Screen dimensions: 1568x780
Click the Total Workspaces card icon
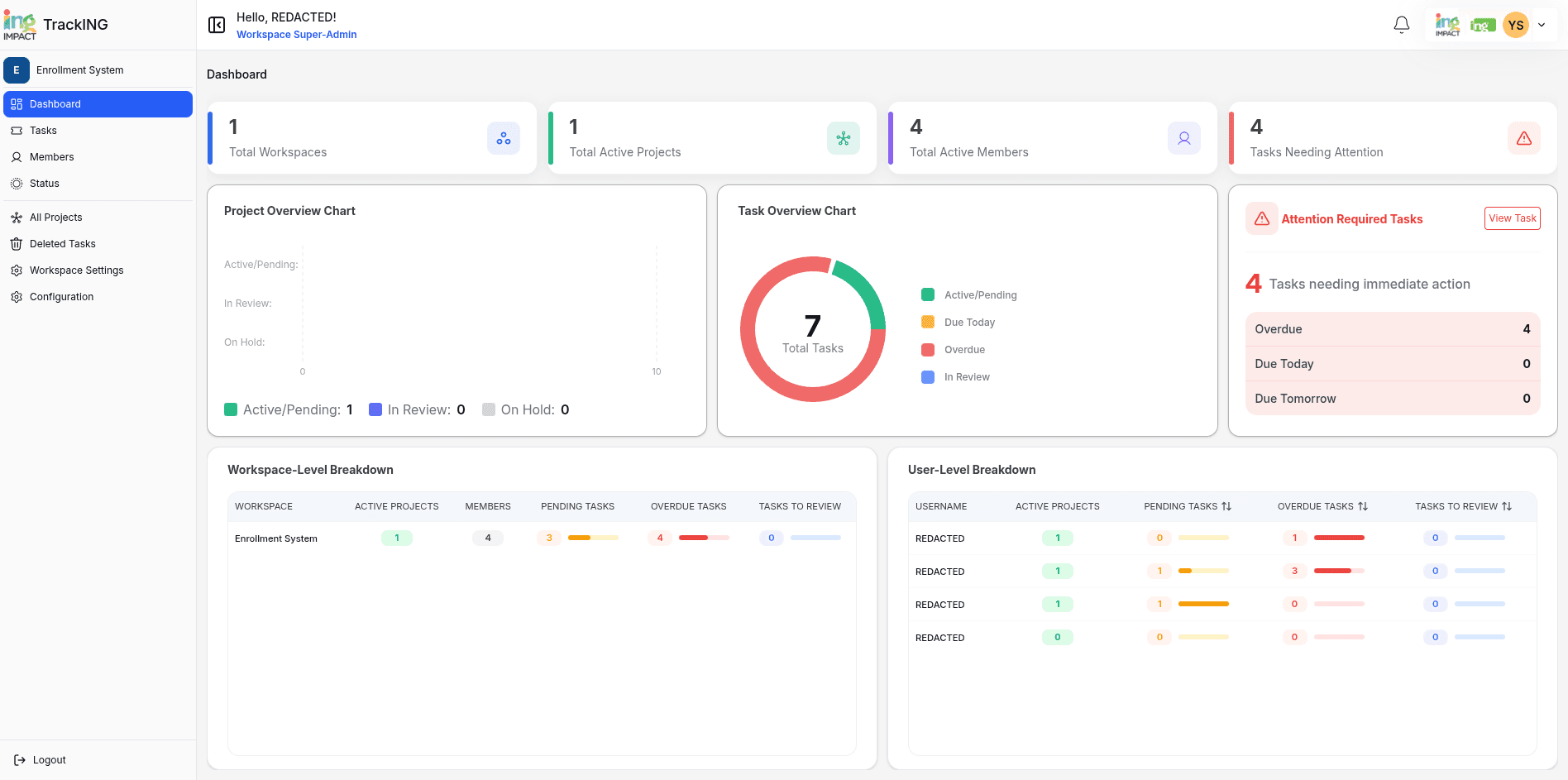(504, 138)
